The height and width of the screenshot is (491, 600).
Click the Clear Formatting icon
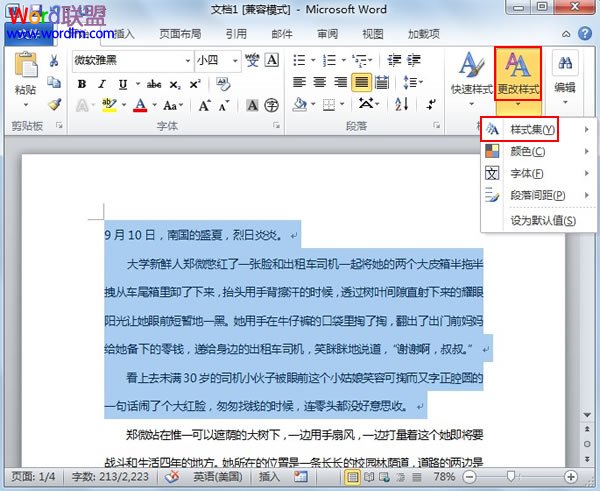pyautogui.click(x=223, y=84)
